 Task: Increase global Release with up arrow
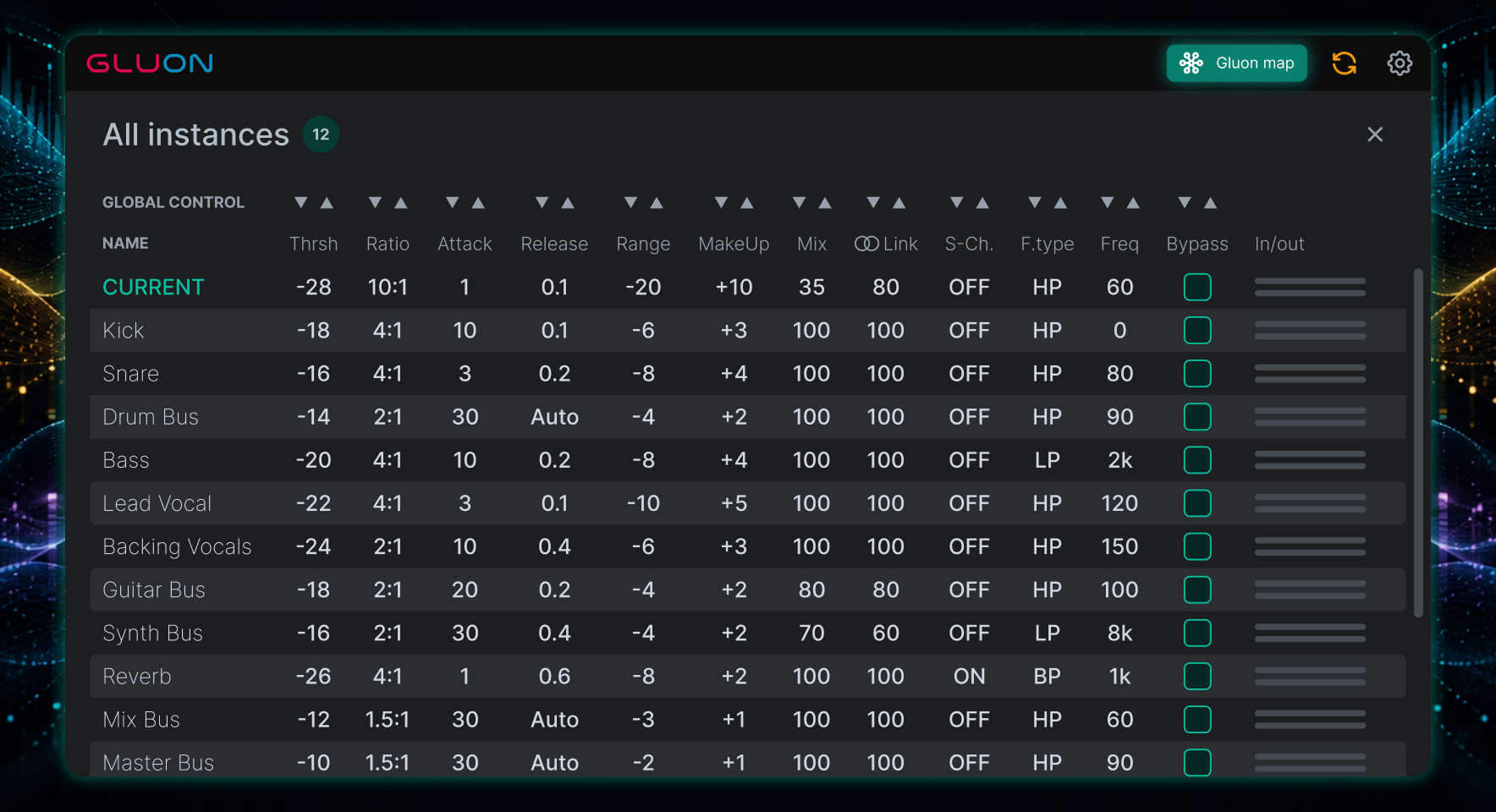click(x=568, y=203)
